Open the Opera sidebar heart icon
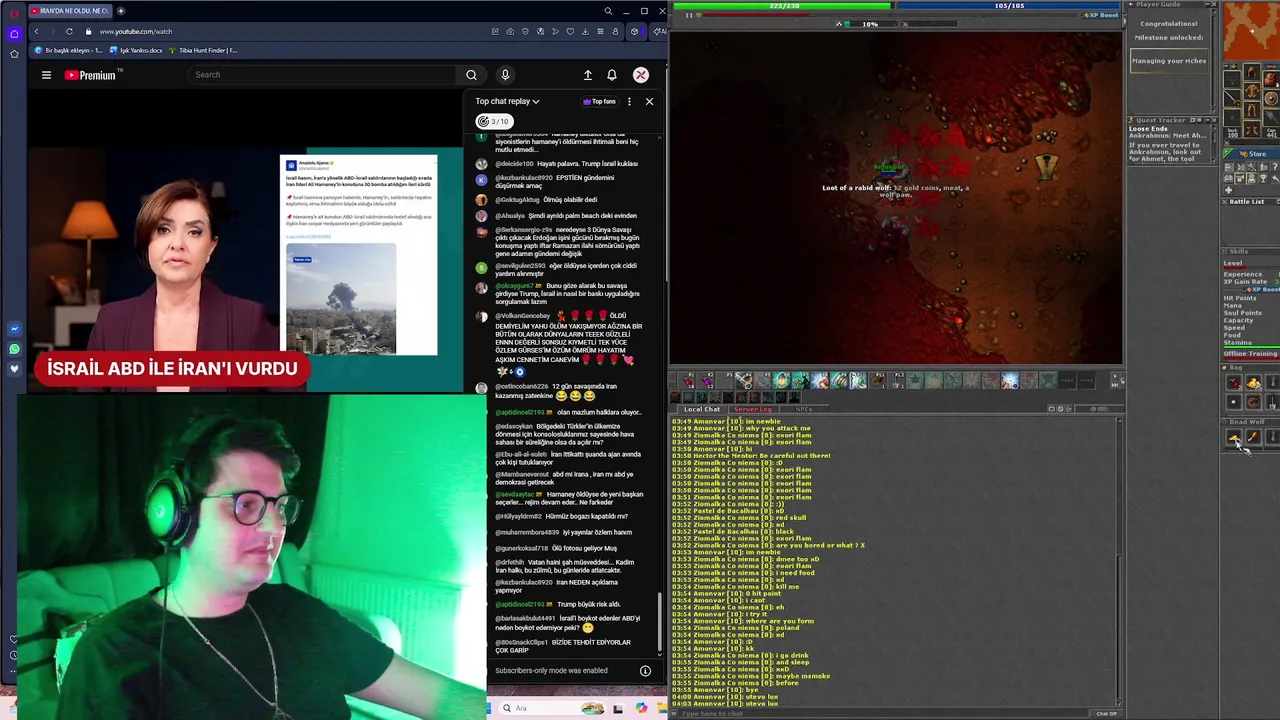1280x720 pixels. (14, 369)
